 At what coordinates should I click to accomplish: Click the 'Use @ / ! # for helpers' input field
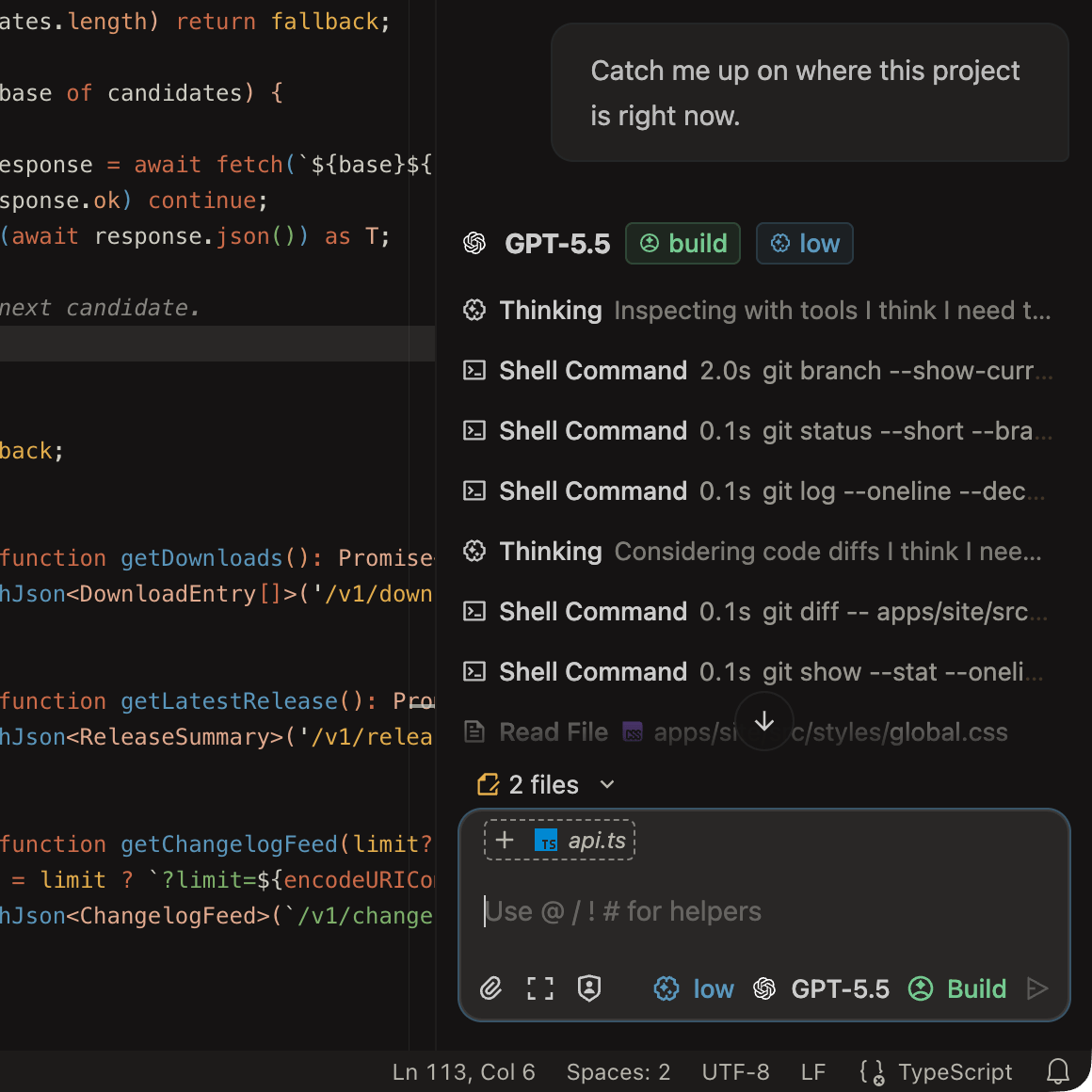point(764,911)
